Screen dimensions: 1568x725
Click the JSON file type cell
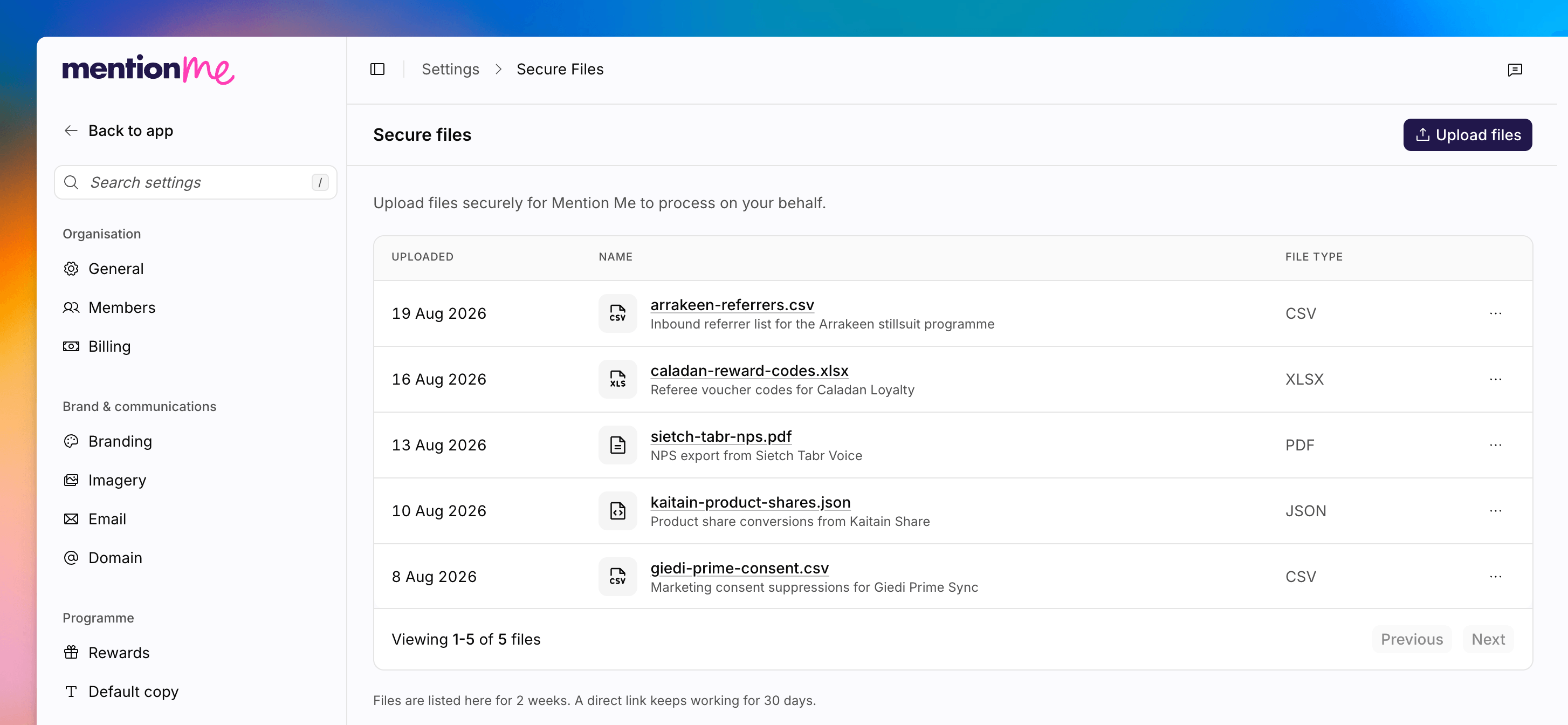(1305, 511)
